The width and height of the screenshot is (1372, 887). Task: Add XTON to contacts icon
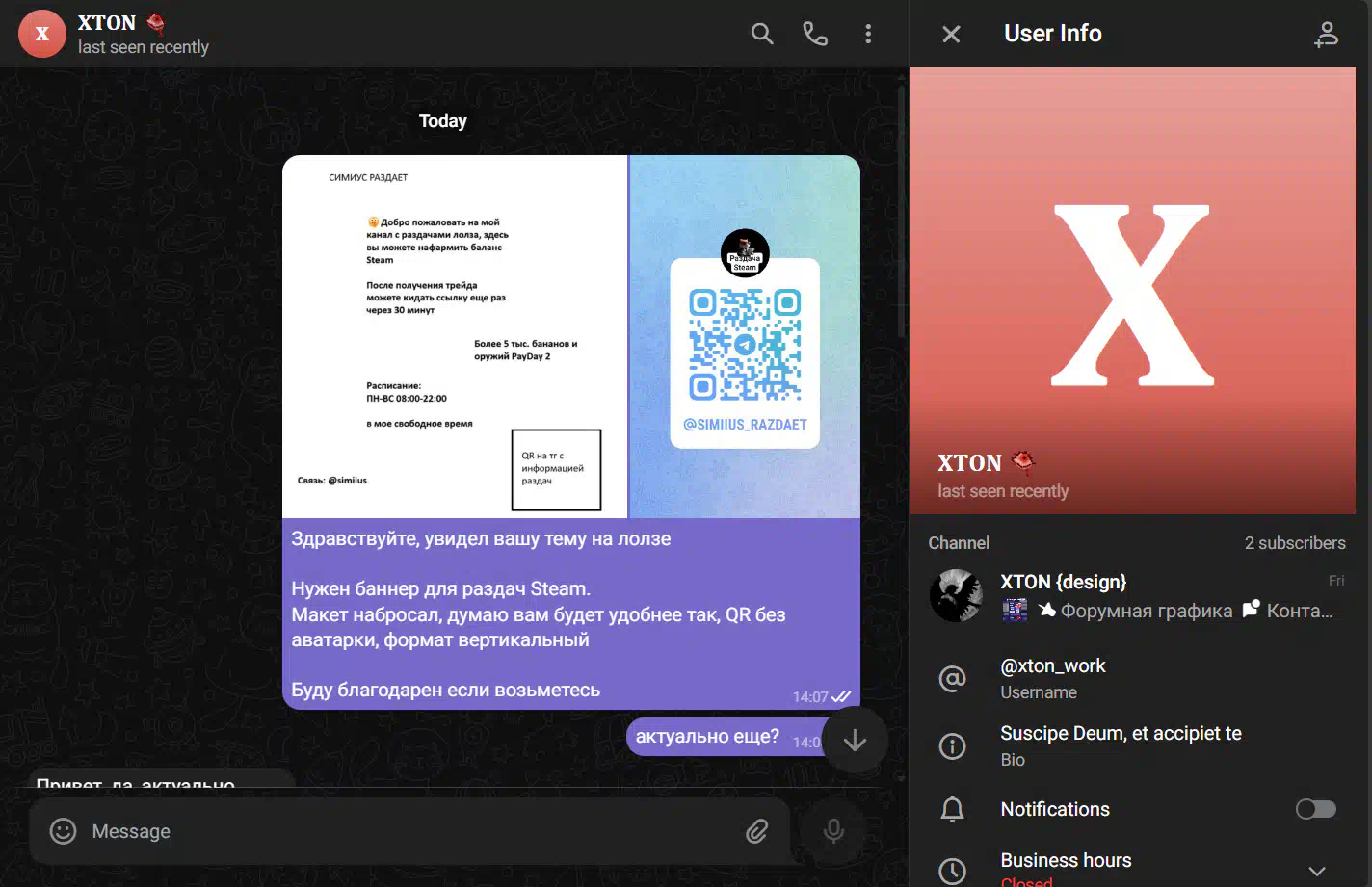(x=1327, y=34)
